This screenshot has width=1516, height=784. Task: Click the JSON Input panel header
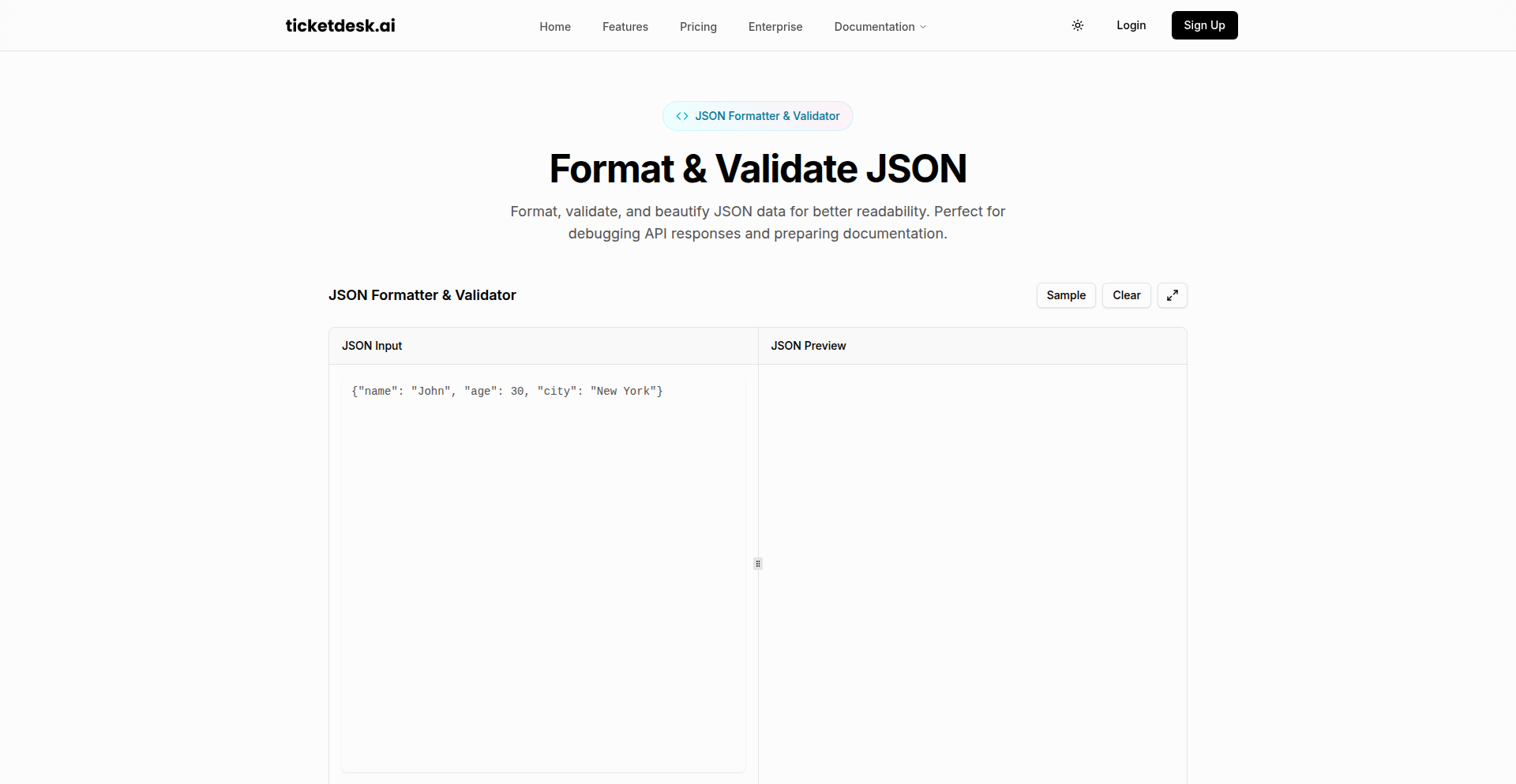pyautogui.click(x=372, y=346)
